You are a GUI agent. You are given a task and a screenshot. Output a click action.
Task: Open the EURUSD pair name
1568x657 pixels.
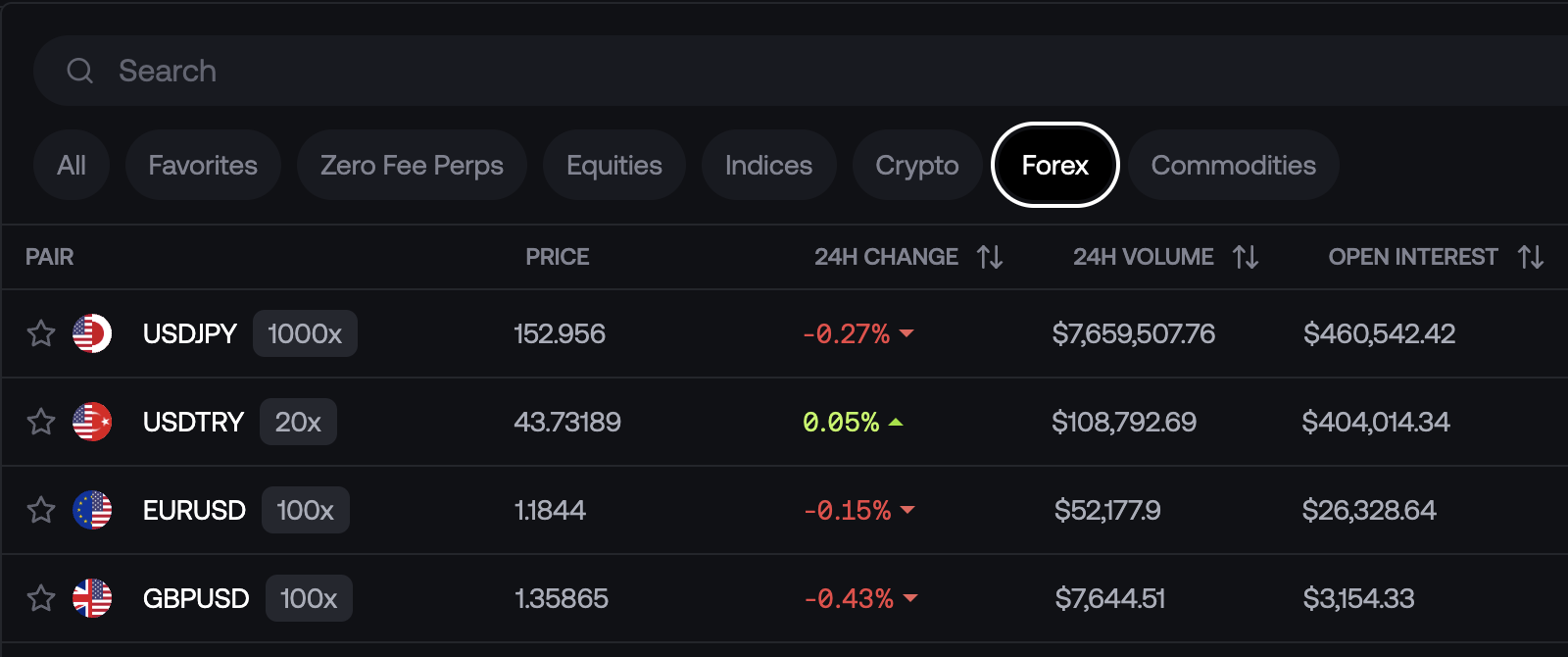[194, 510]
